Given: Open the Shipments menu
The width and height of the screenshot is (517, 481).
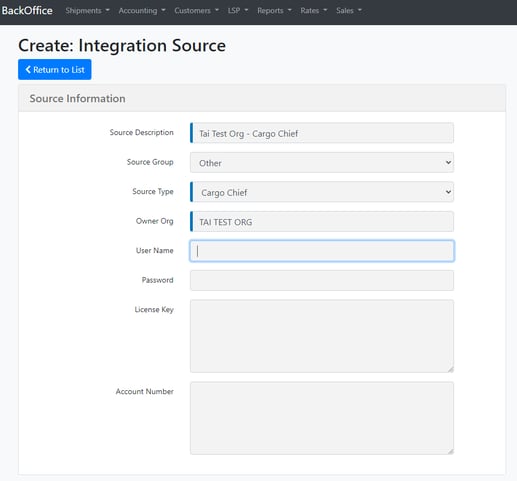Looking at the screenshot, I should tap(87, 11).
